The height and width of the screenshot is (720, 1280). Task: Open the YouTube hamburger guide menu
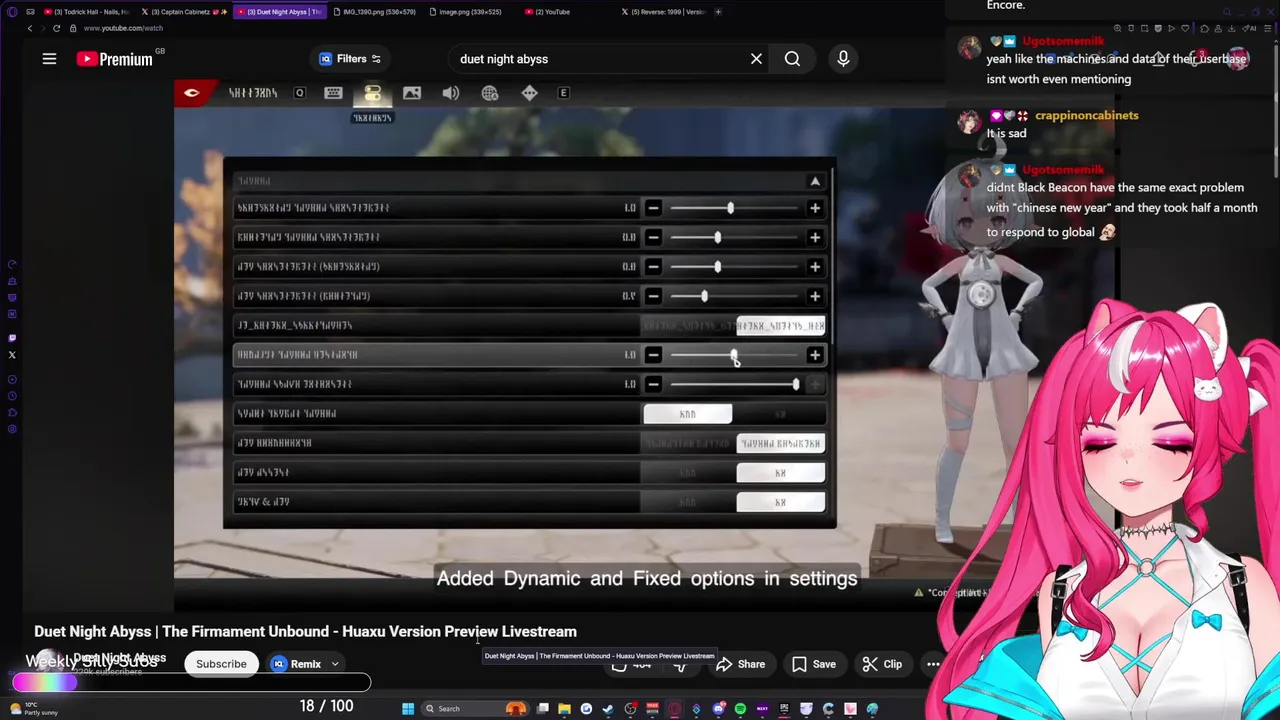(49, 59)
